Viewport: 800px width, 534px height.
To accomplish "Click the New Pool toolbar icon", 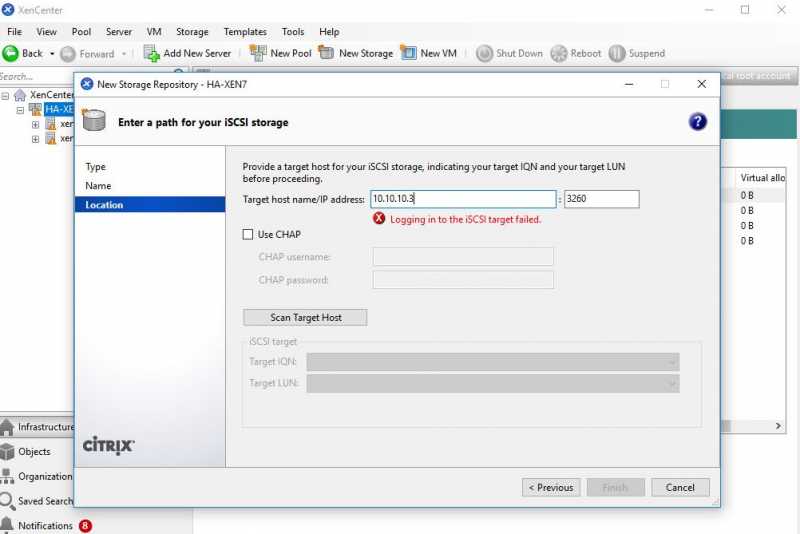I will (258, 53).
